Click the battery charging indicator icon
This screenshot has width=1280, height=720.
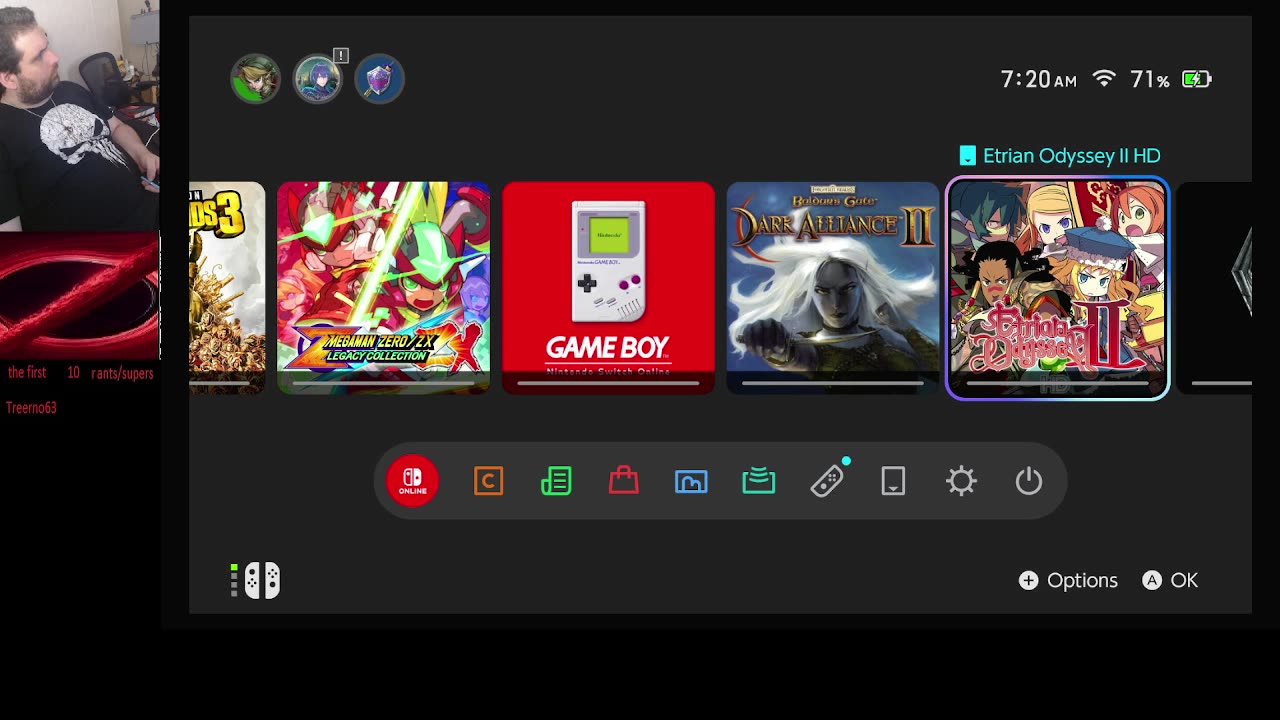[x=1197, y=79]
